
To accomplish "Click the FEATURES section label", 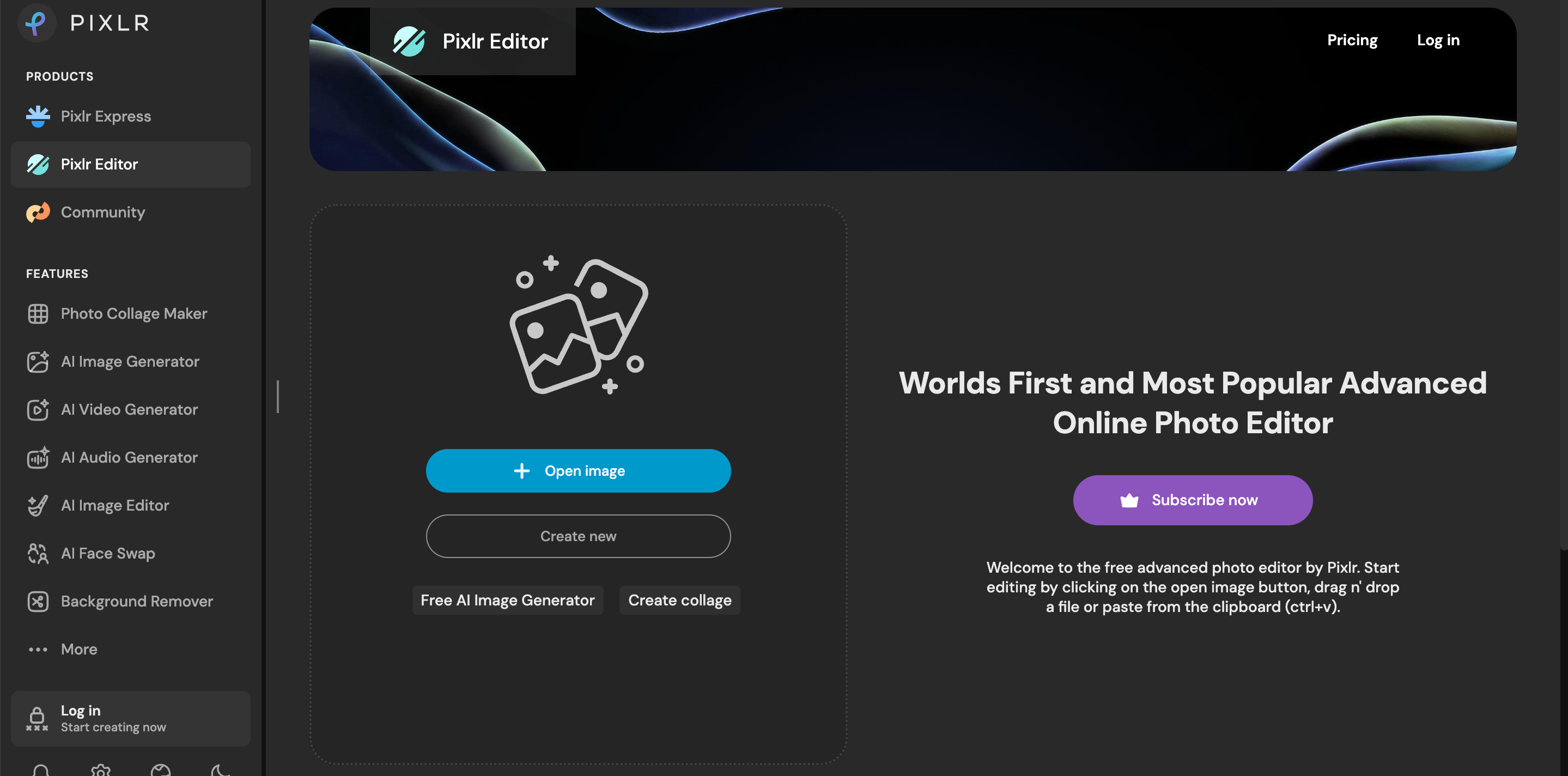I will pos(57,274).
